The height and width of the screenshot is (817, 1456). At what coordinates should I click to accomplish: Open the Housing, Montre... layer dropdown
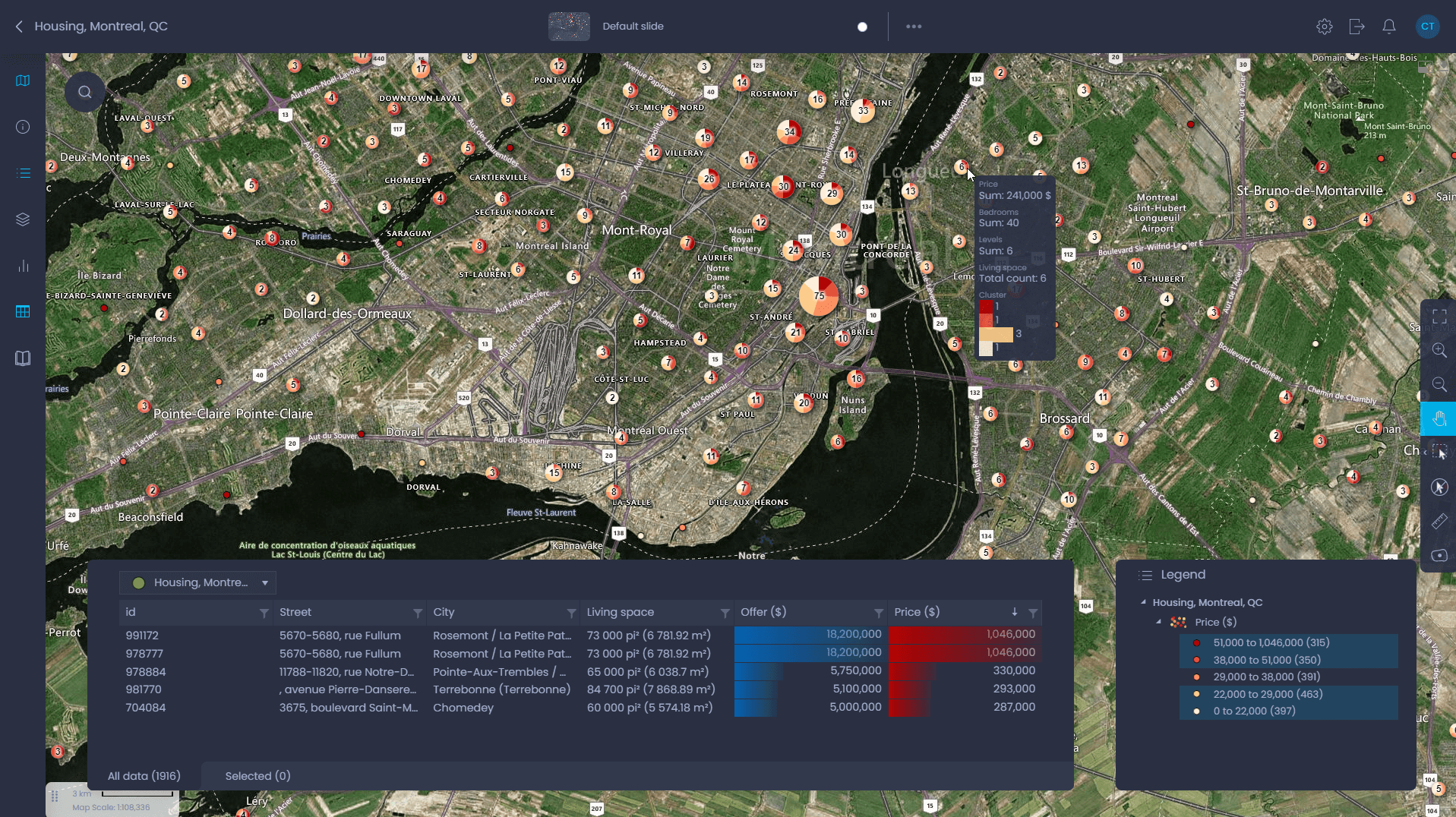pos(197,582)
